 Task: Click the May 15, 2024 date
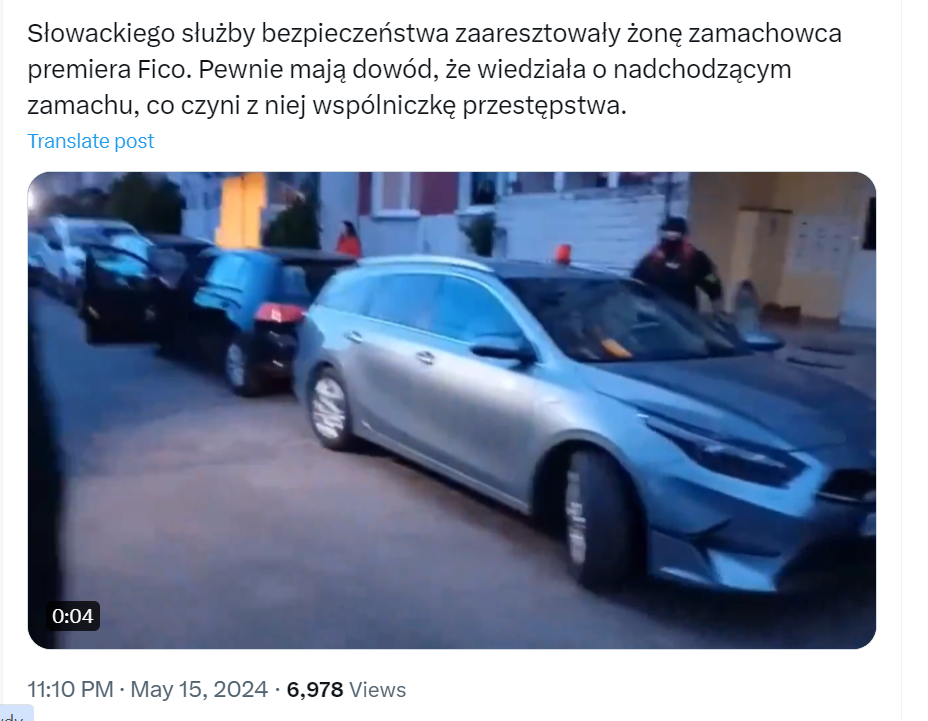pyautogui.click(x=199, y=690)
